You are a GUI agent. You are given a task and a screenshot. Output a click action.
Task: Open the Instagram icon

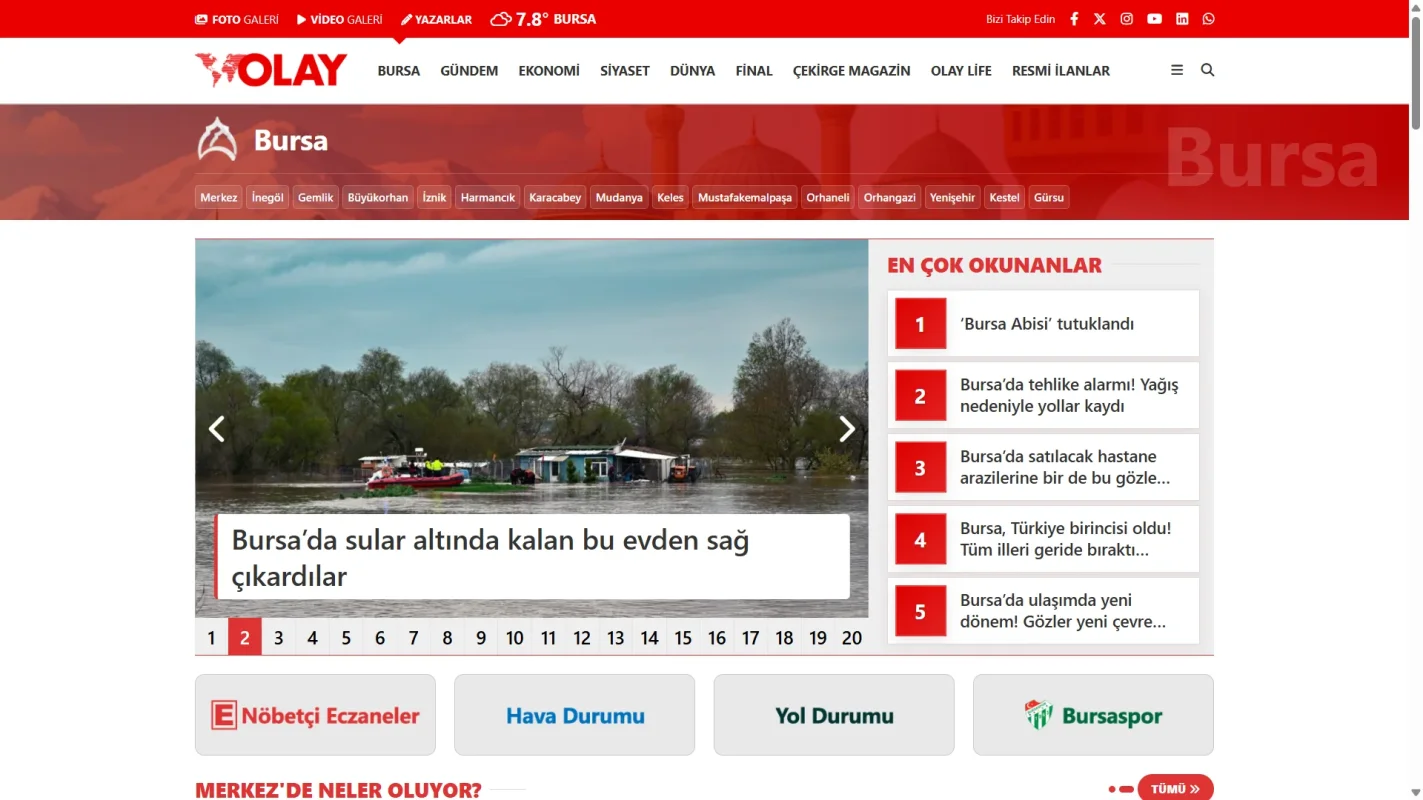click(x=1127, y=18)
